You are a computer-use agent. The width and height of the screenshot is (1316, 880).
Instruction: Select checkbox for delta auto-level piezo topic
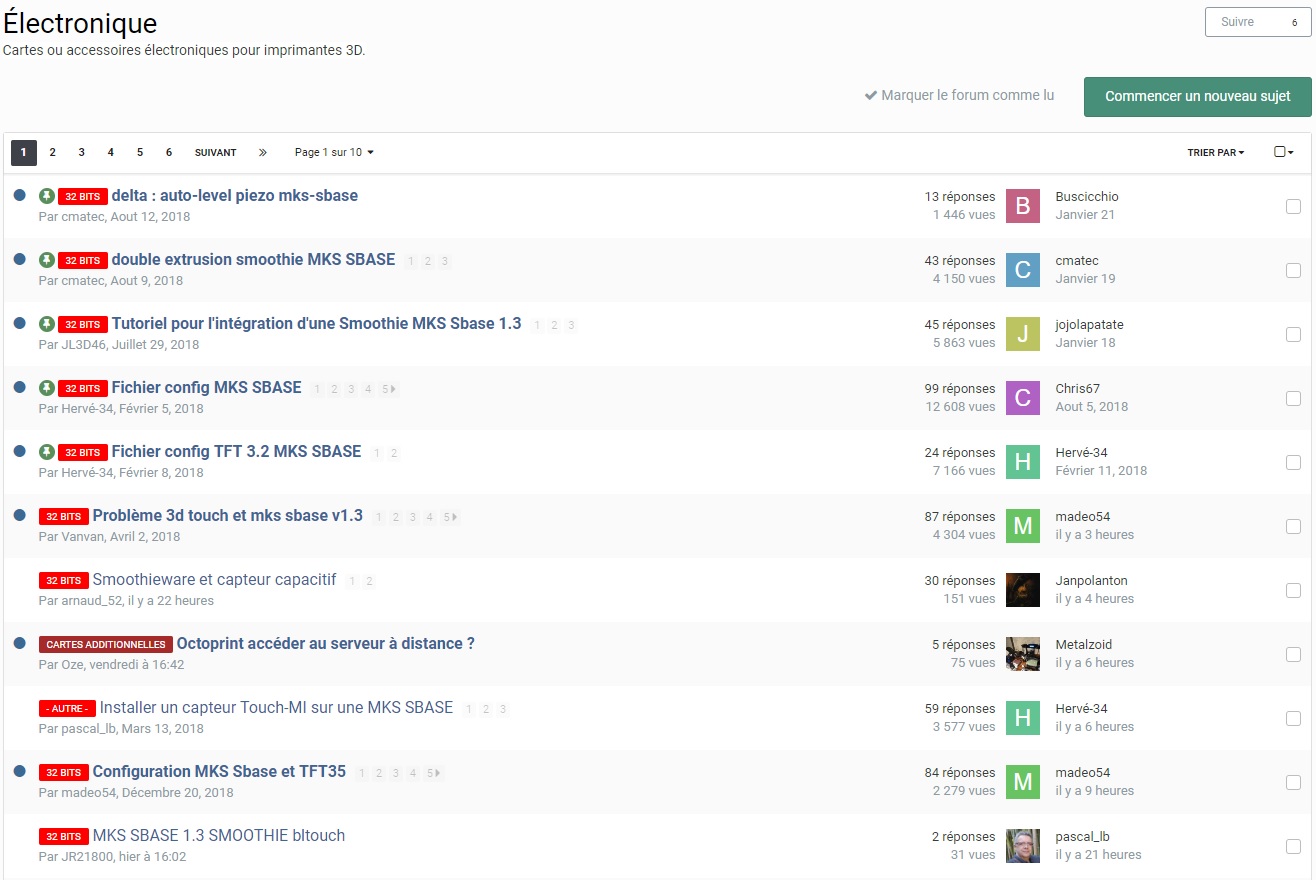point(1293,206)
